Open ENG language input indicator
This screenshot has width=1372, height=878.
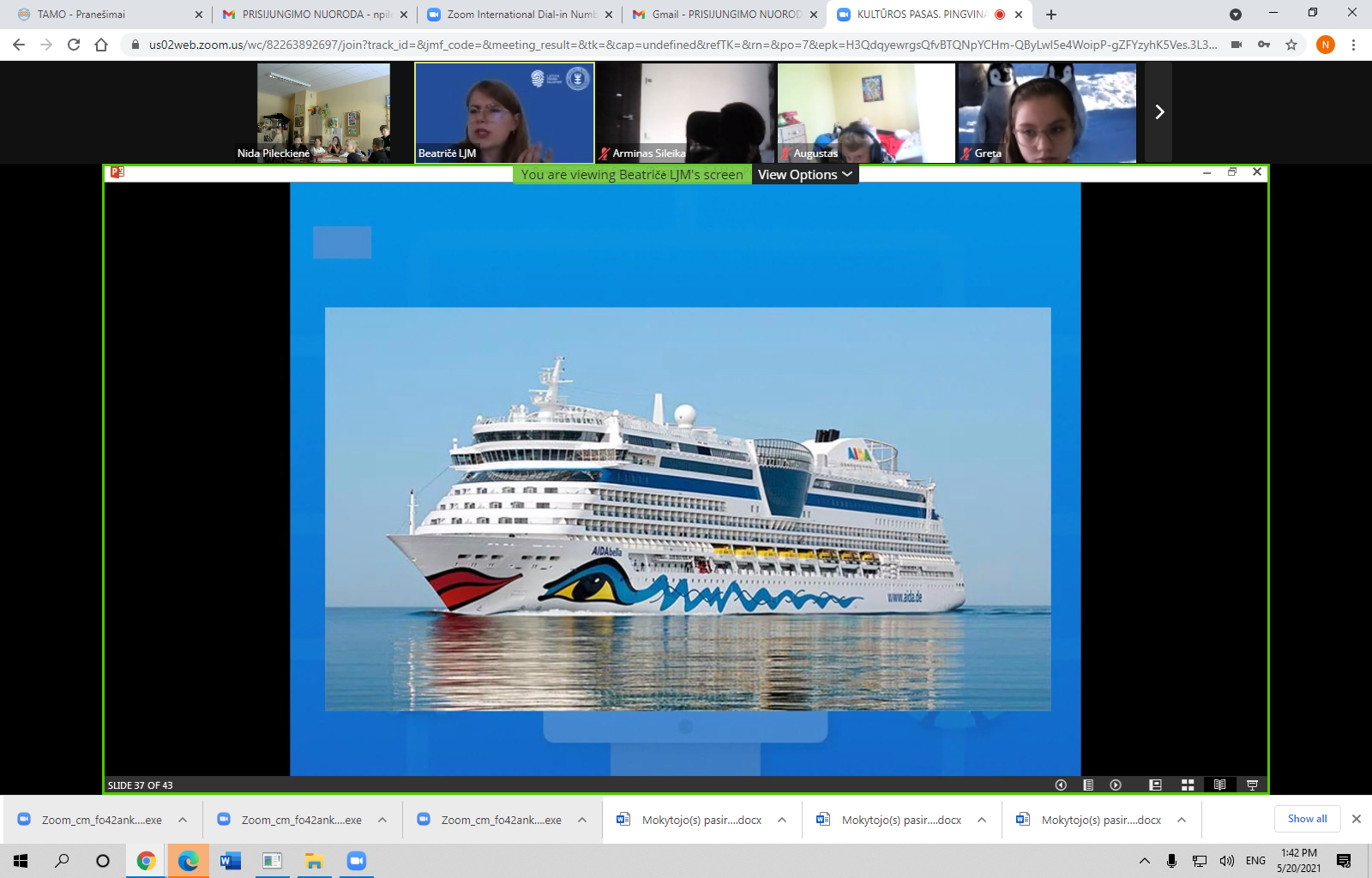[x=1255, y=861]
